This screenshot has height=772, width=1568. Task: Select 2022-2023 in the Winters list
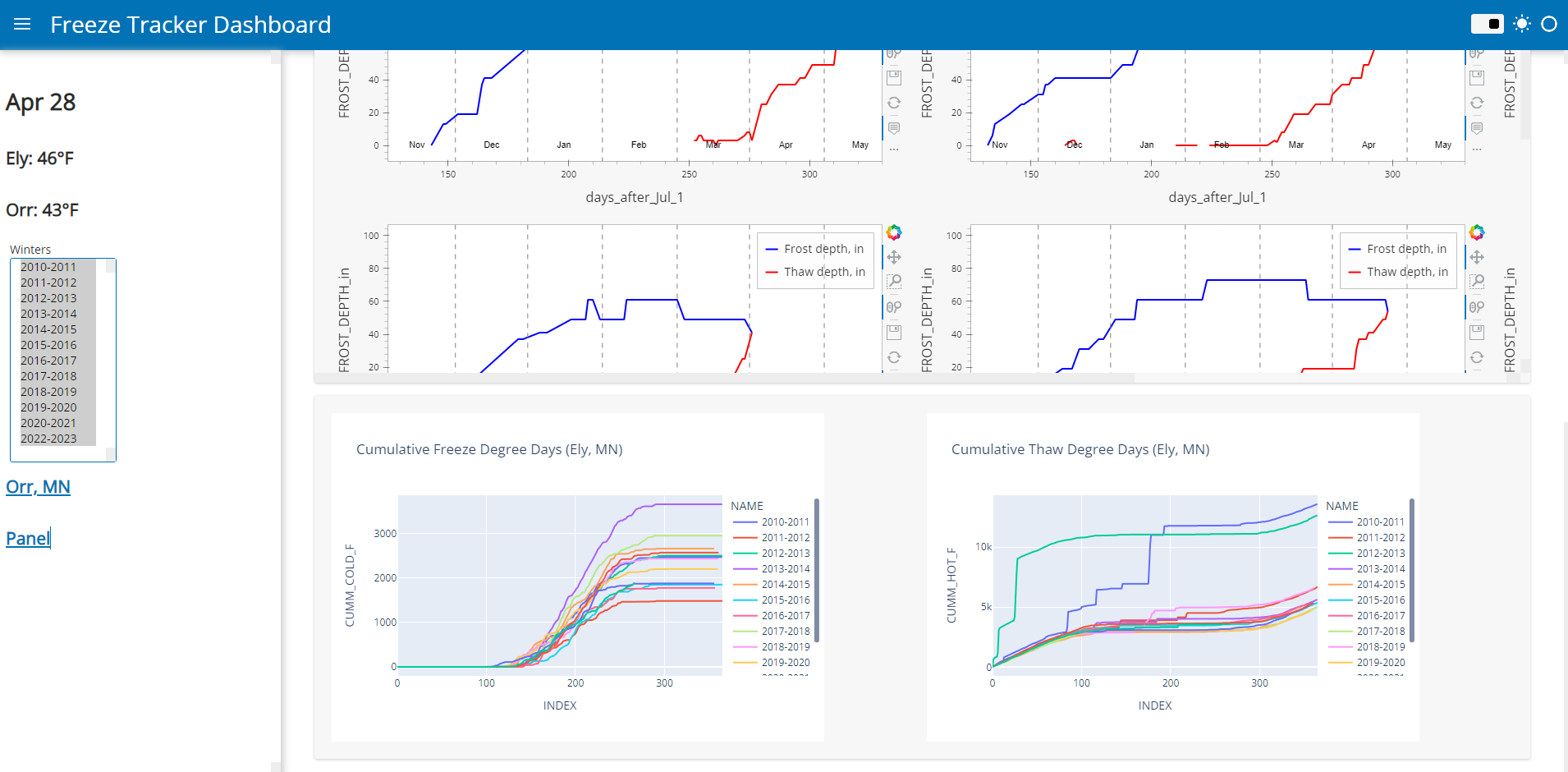tap(57, 439)
